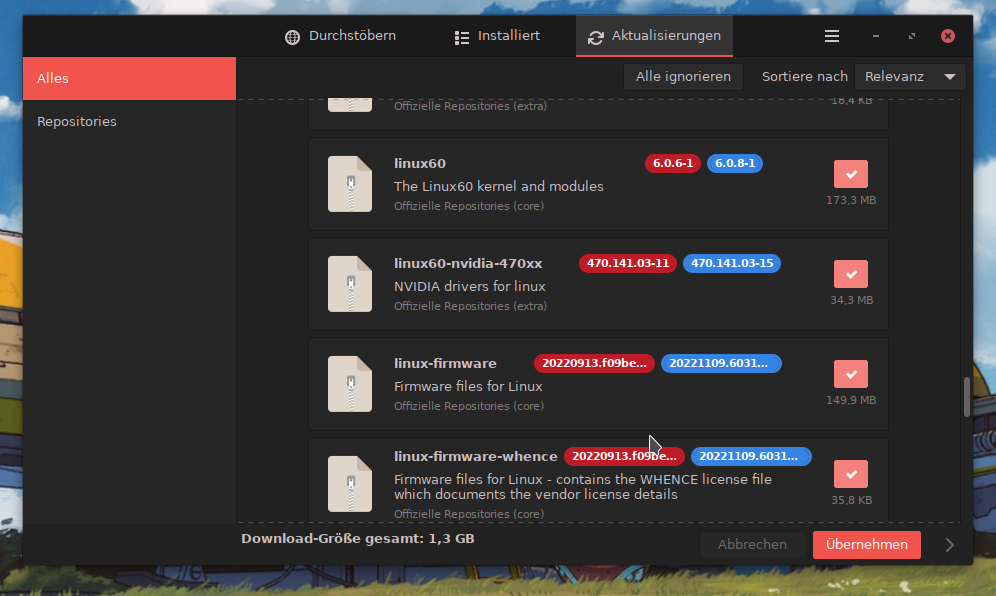Screen dimensions: 996x596
Task: Click the blue 470.141.03-15 version badge
Action: [x=732, y=263]
